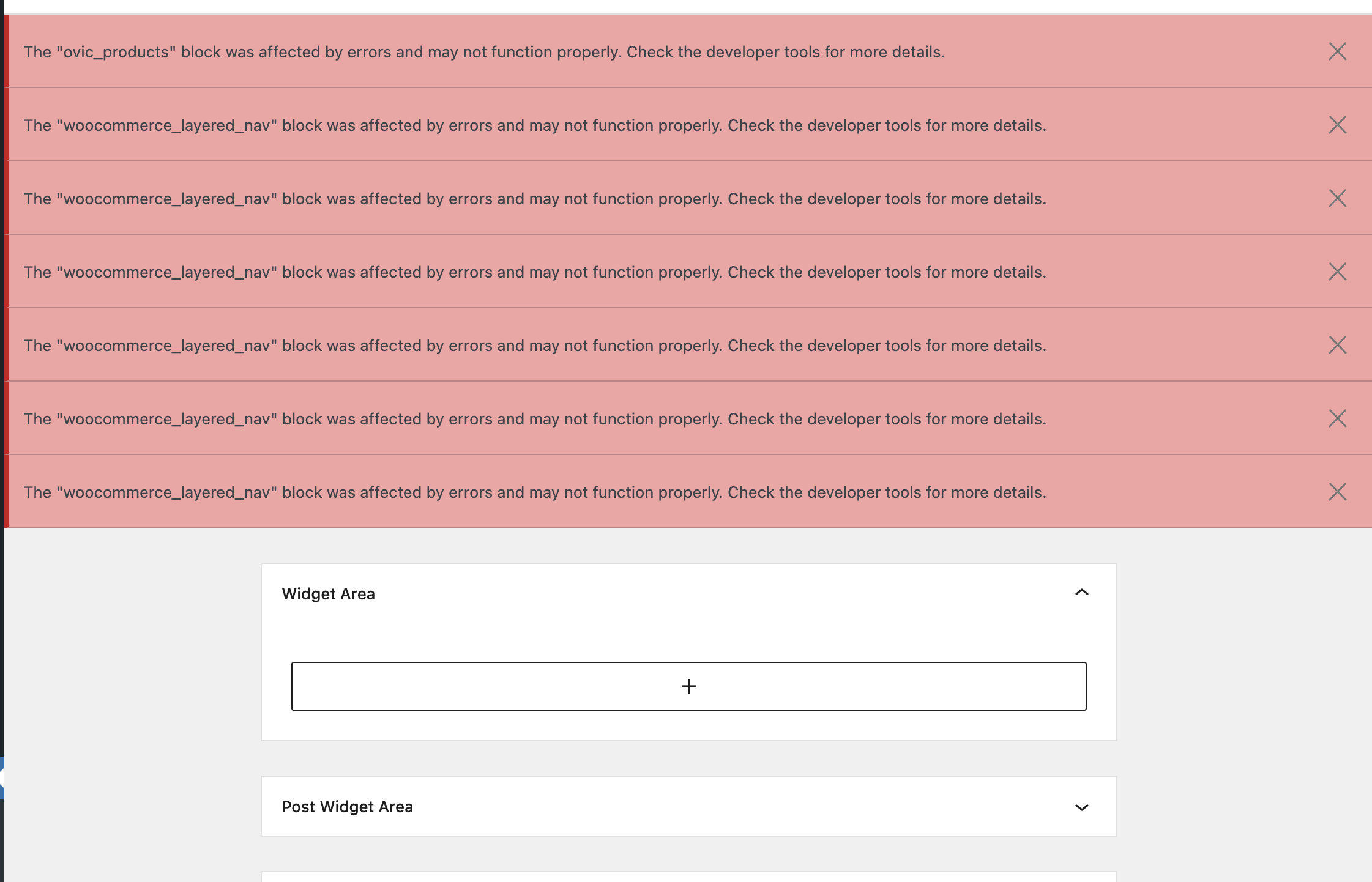Dismiss the "ovic_products" block error notice

pyautogui.click(x=1337, y=51)
